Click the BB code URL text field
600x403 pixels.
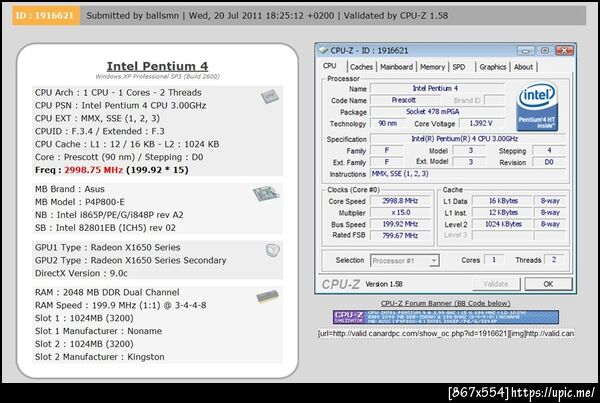click(x=446, y=333)
